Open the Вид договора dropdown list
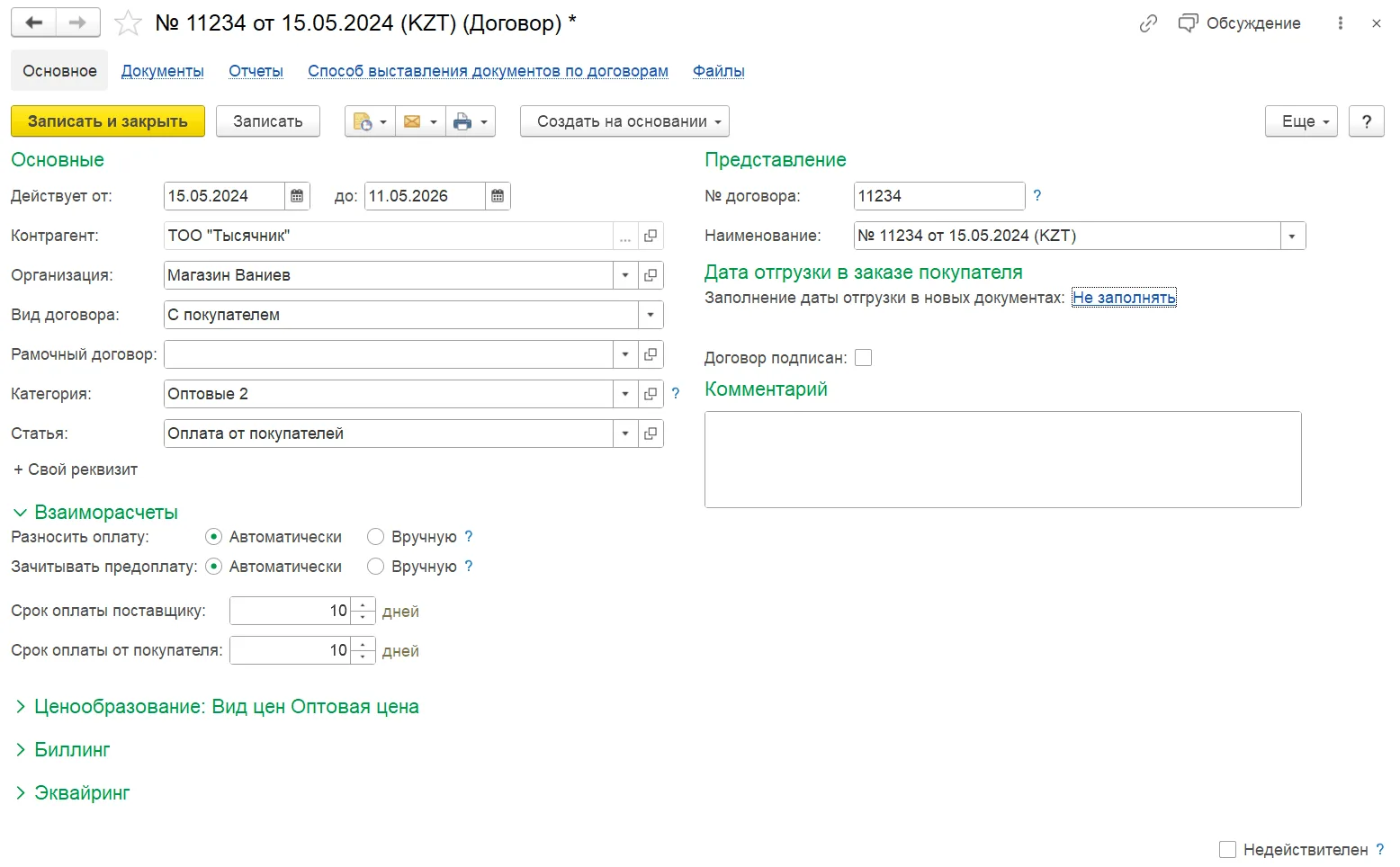Image resolution: width=1400 pixels, height=867 pixels. point(651,315)
